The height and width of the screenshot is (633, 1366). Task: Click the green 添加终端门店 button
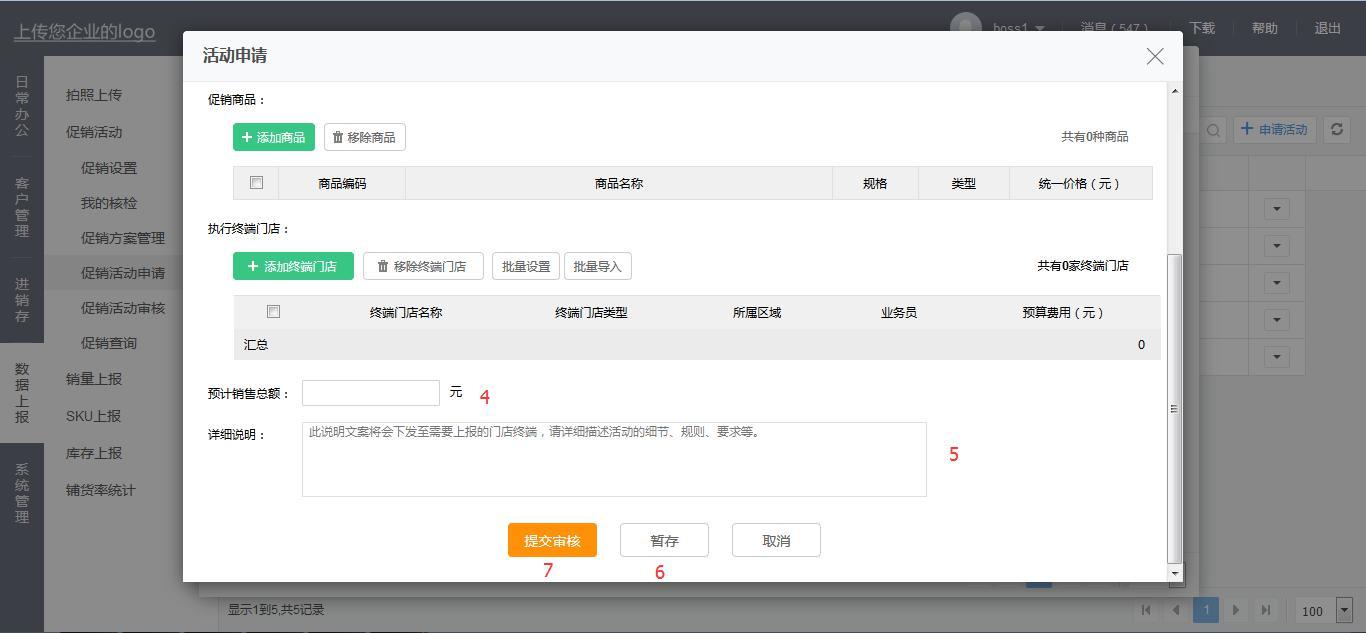tap(293, 266)
